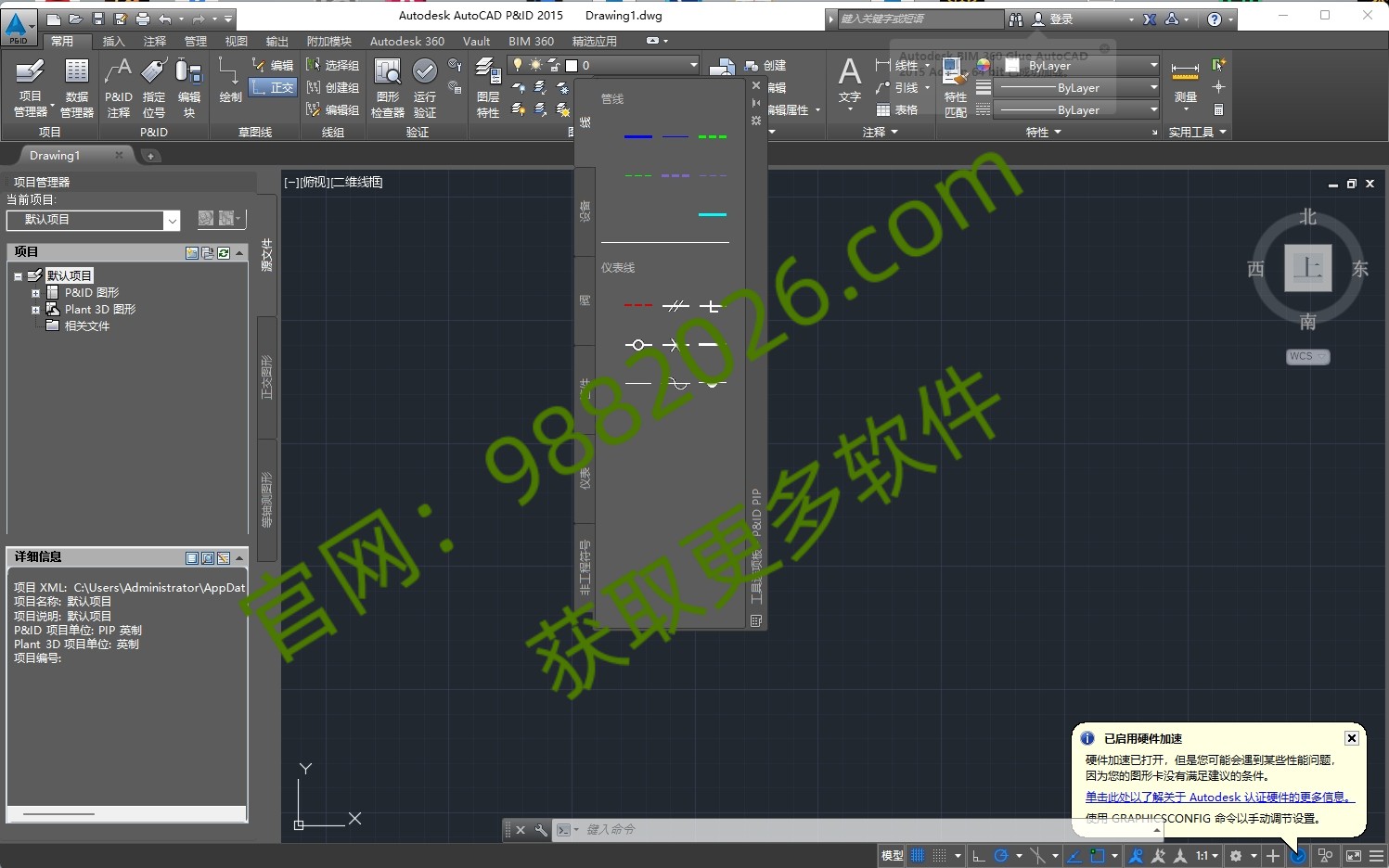Click the wrench customize icon in command line
This screenshot has width=1389, height=868.
(541, 830)
